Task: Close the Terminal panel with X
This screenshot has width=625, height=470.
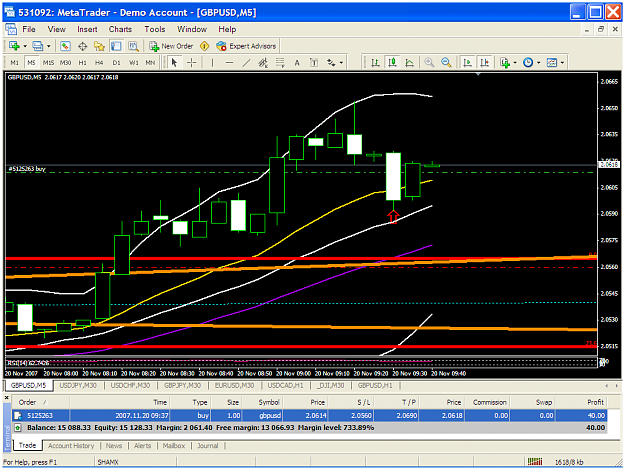Action: coord(7,398)
